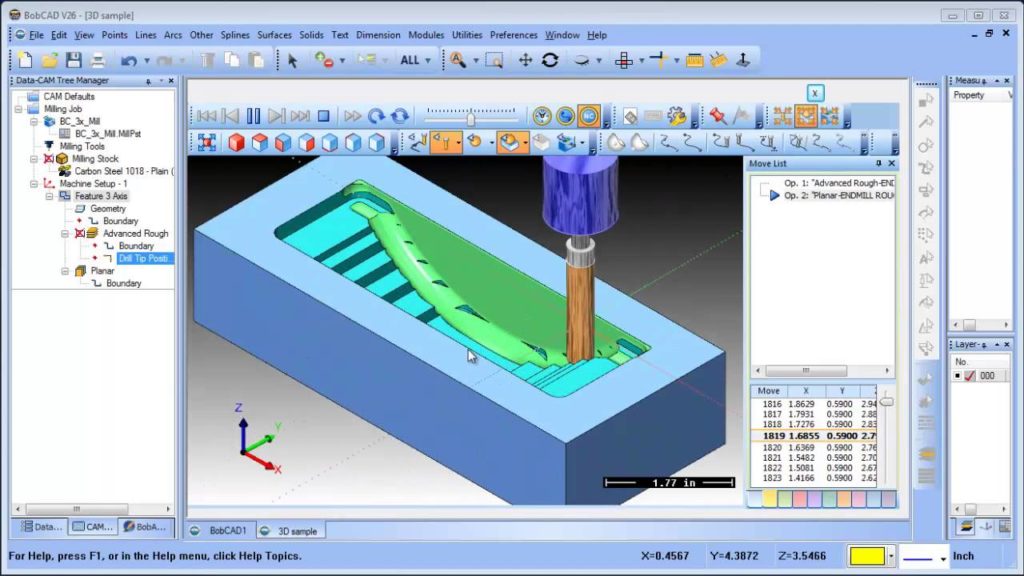Fast forward the simulation
This screenshot has height=576, width=1024.
tap(353, 116)
